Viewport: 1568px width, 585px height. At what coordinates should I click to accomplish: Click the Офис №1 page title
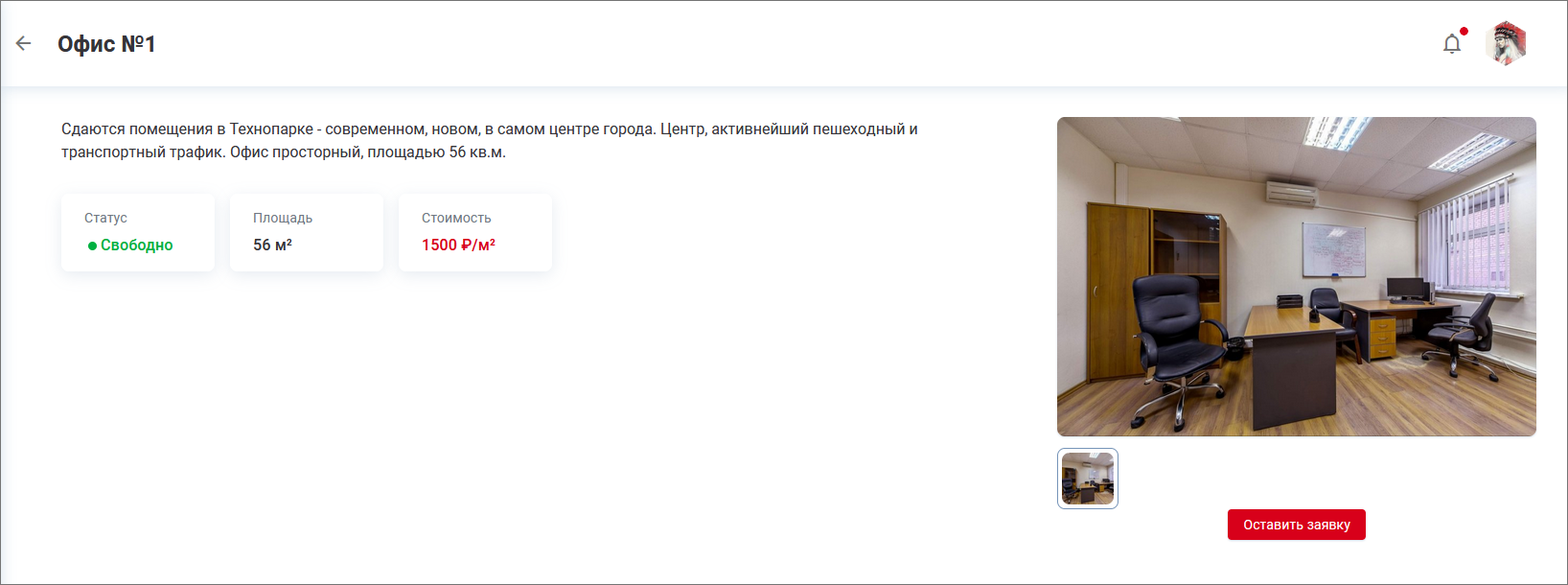106,44
